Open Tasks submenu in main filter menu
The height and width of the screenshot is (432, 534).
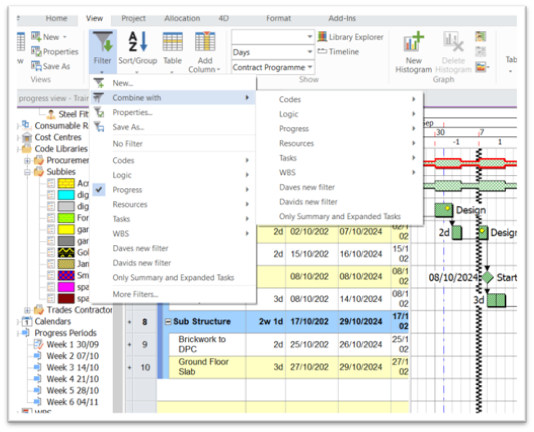[173, 219]
